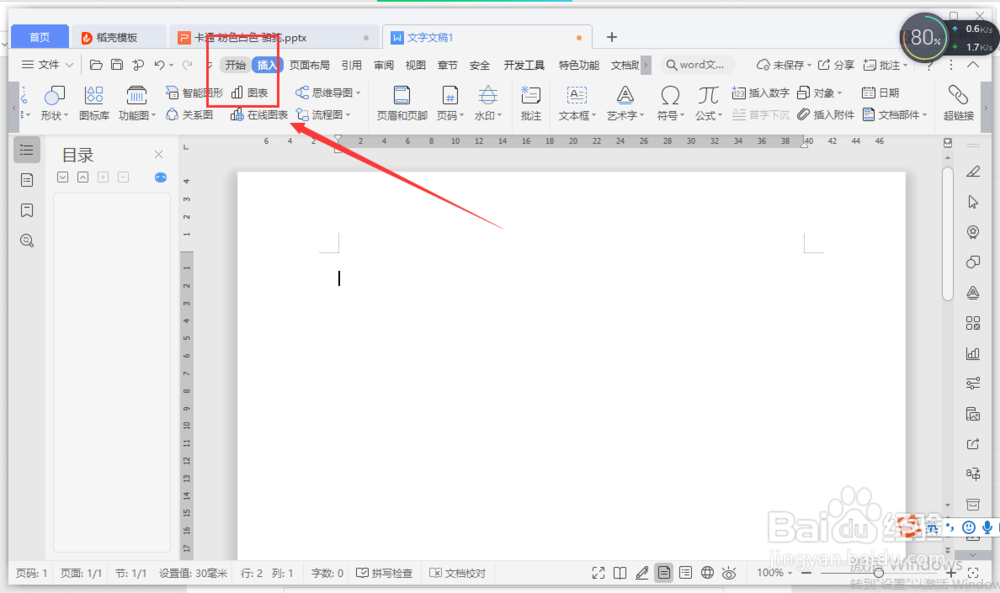Image resolution: width=1000 pixels, height=593 pixels.
Task: Insert a Smart Graphic (智能图形)
Action: point(195,93)
